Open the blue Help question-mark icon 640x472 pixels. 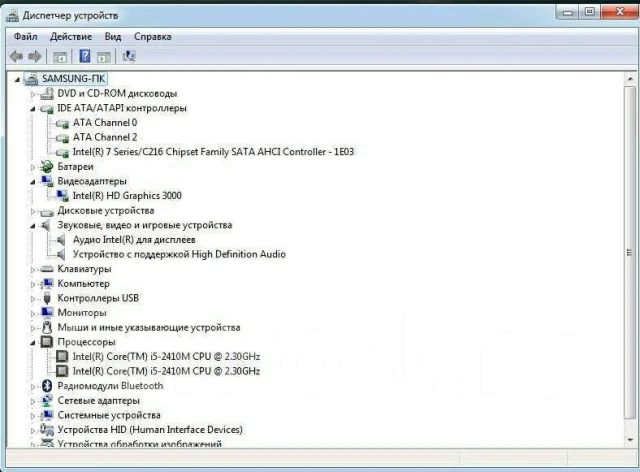click(84, 56)
